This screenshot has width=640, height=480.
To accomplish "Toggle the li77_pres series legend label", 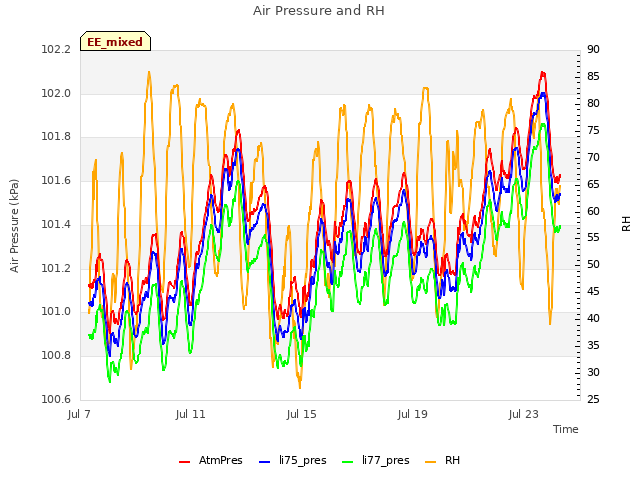I will point(386,460).
